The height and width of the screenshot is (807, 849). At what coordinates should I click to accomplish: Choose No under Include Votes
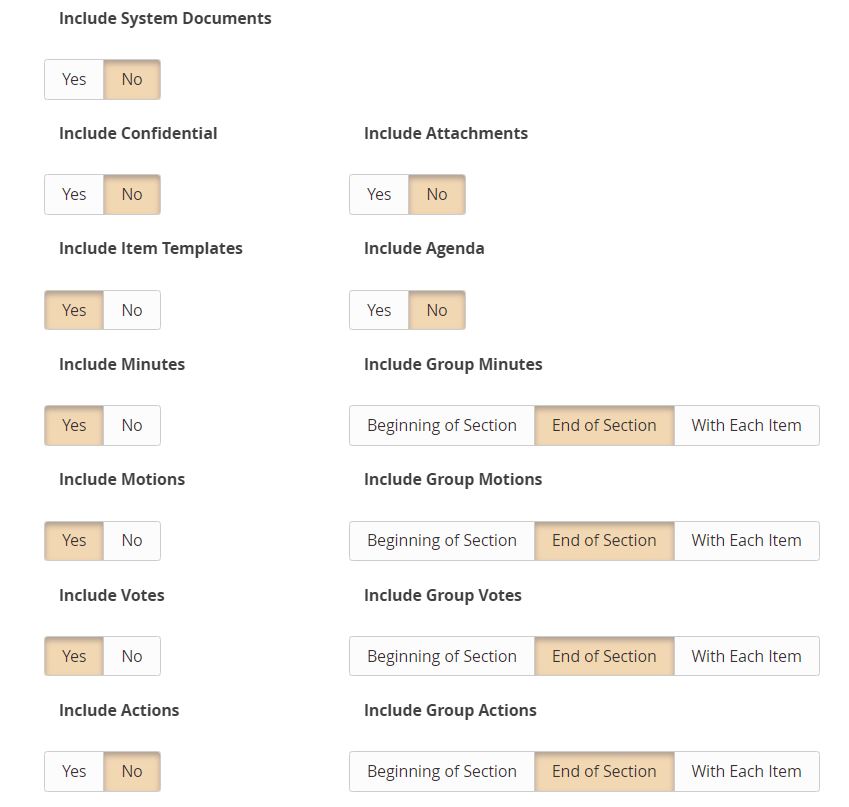pos(132,656)
